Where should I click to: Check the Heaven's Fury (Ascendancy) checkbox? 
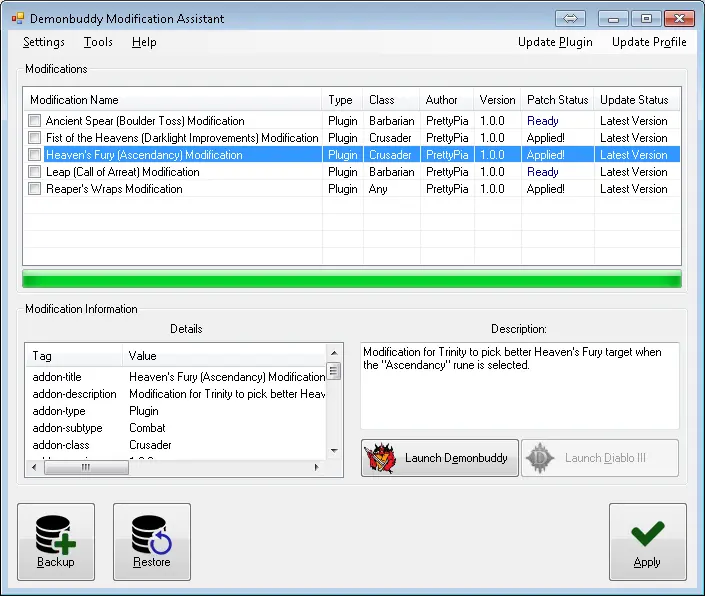[x=34, y=155]
